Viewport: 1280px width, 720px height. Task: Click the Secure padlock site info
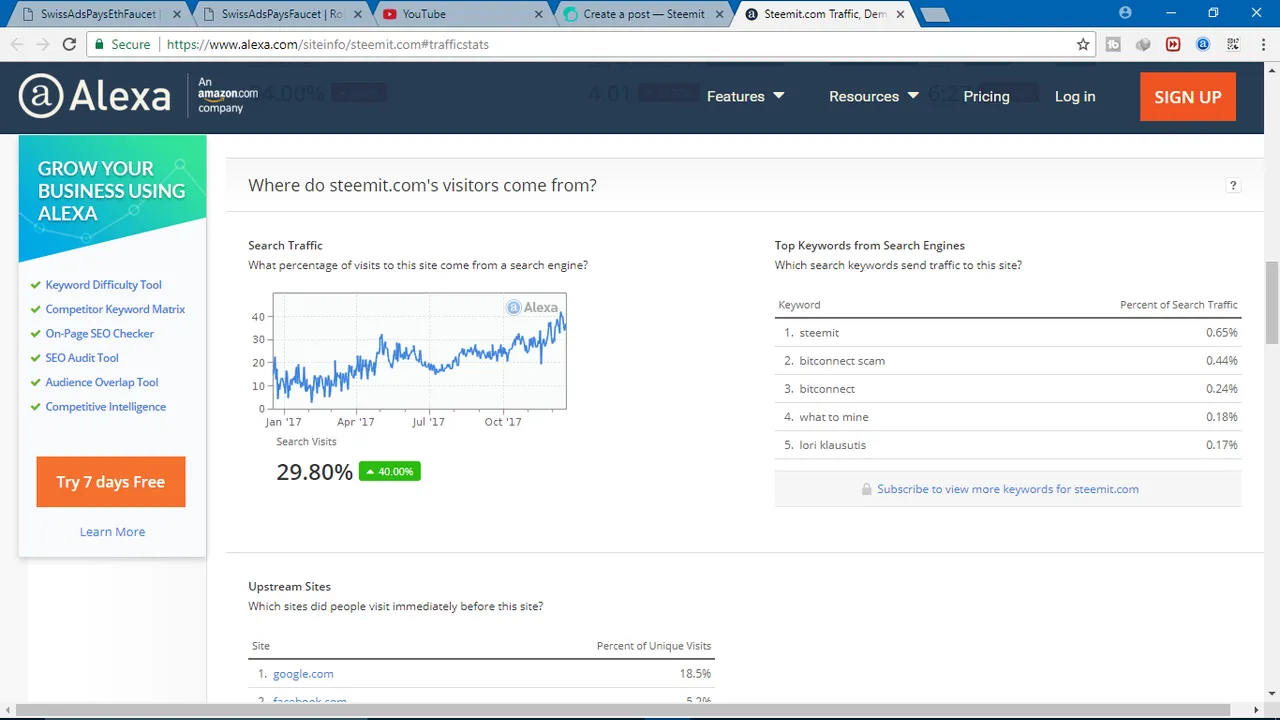(x=123, y=44)
